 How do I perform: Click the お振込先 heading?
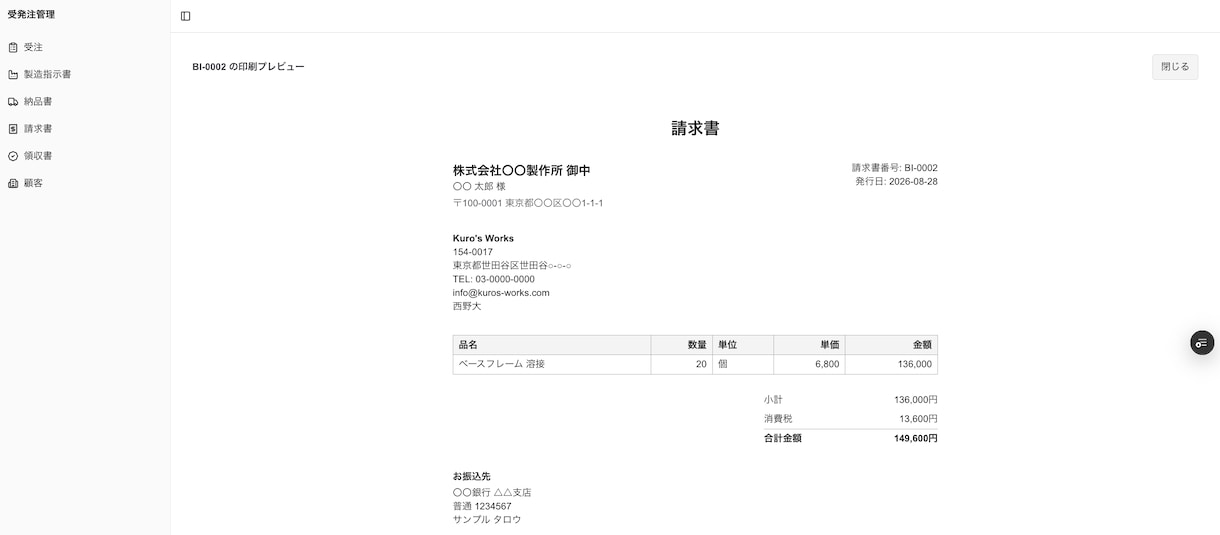click(472, 476)
